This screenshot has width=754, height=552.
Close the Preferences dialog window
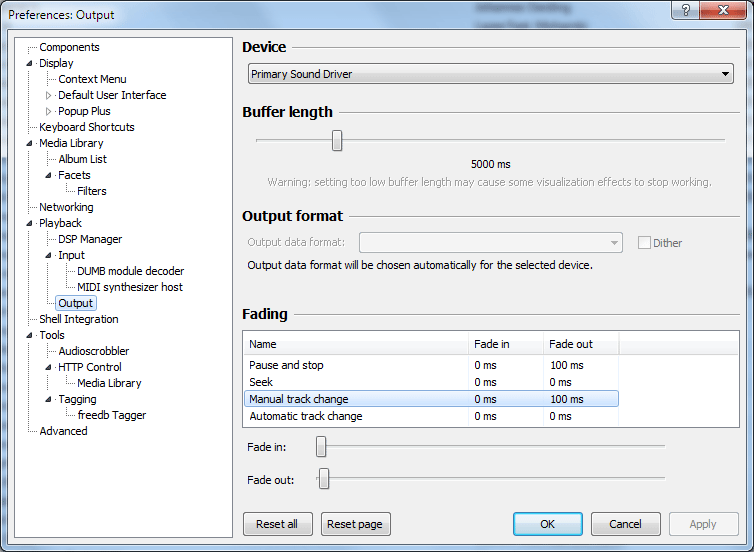722,12
